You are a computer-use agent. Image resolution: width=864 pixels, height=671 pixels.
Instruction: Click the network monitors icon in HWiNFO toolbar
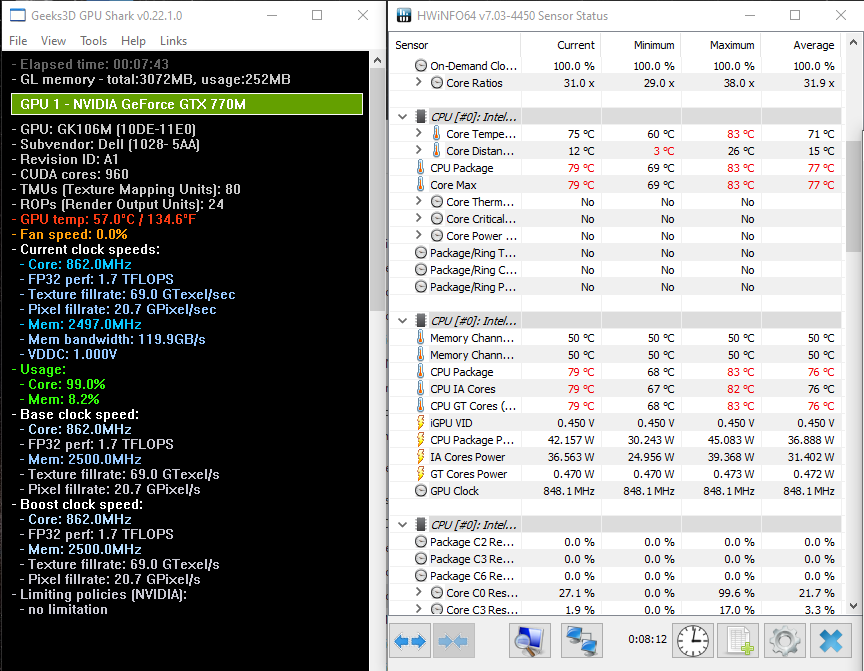tap(582, 641)
